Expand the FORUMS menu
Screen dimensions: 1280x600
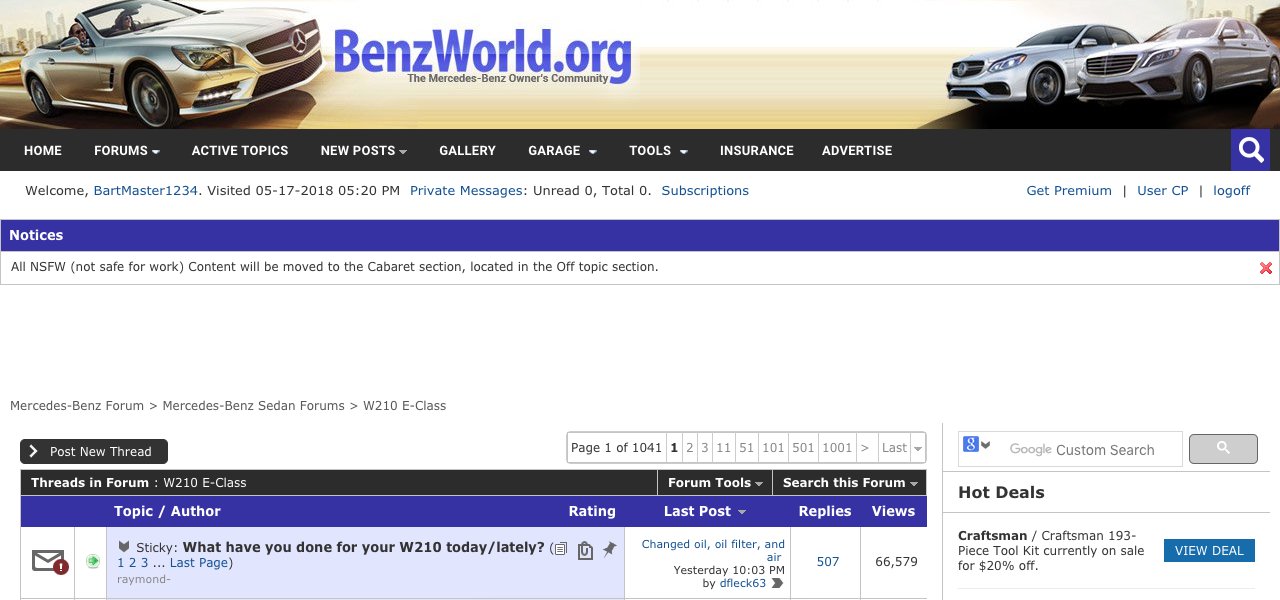(127, 150)
